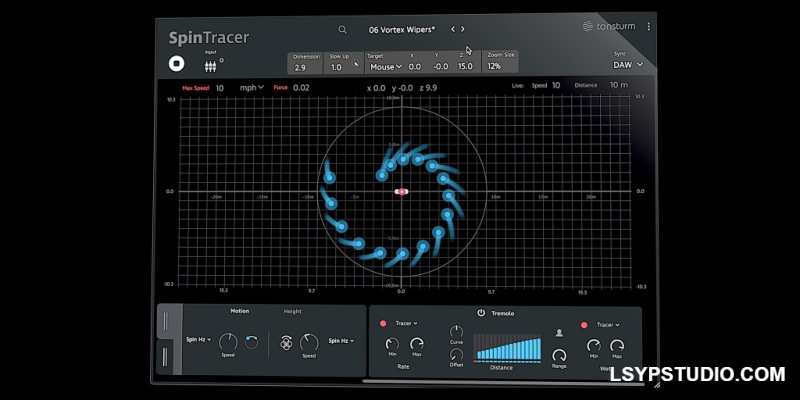The image size is (800, 400).
Task: Switch to the Height tab
Action: pos(293,311)
